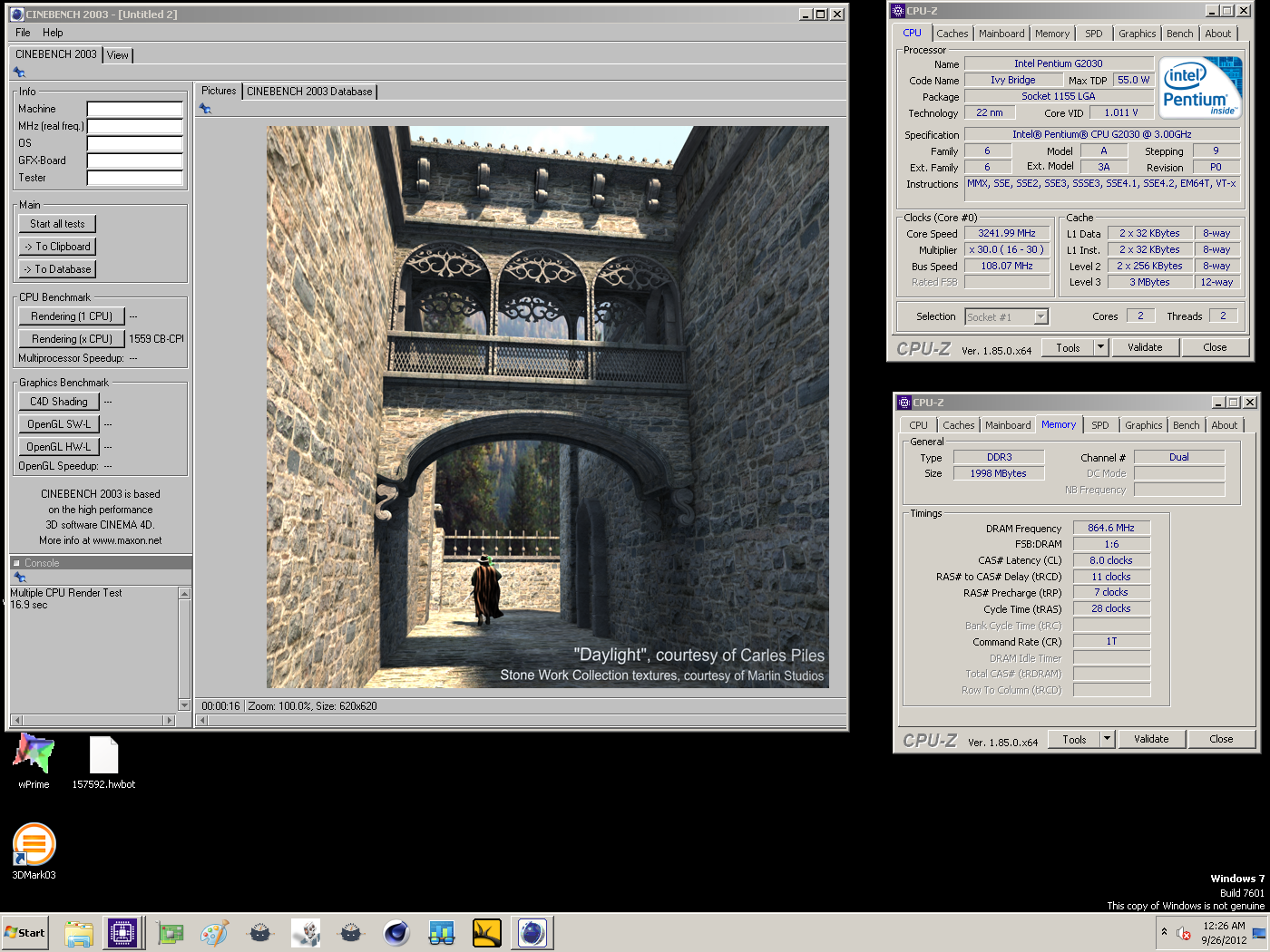This screenshot has height=952, width=1270.
Task: Click the Intel Pentium inside logo
Action: (1201, 87)
